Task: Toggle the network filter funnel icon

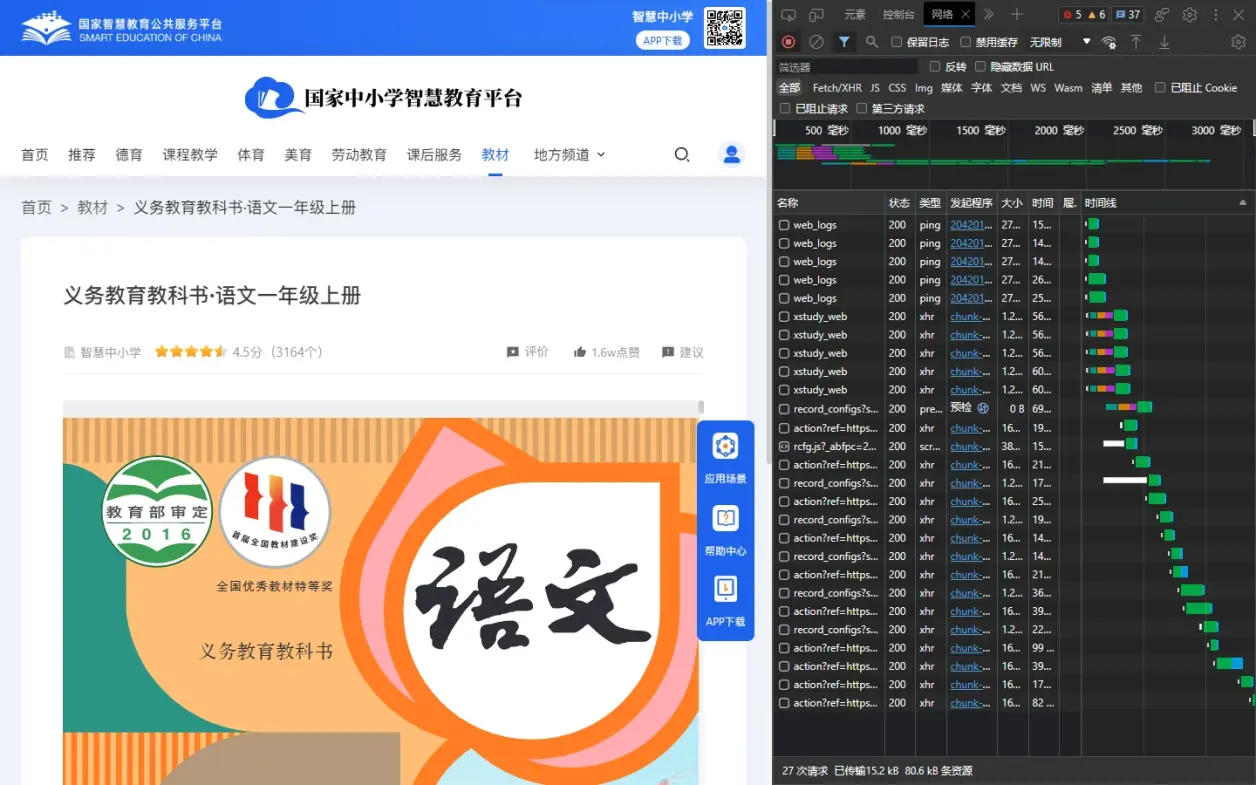Action: click(x=845, y=42)
